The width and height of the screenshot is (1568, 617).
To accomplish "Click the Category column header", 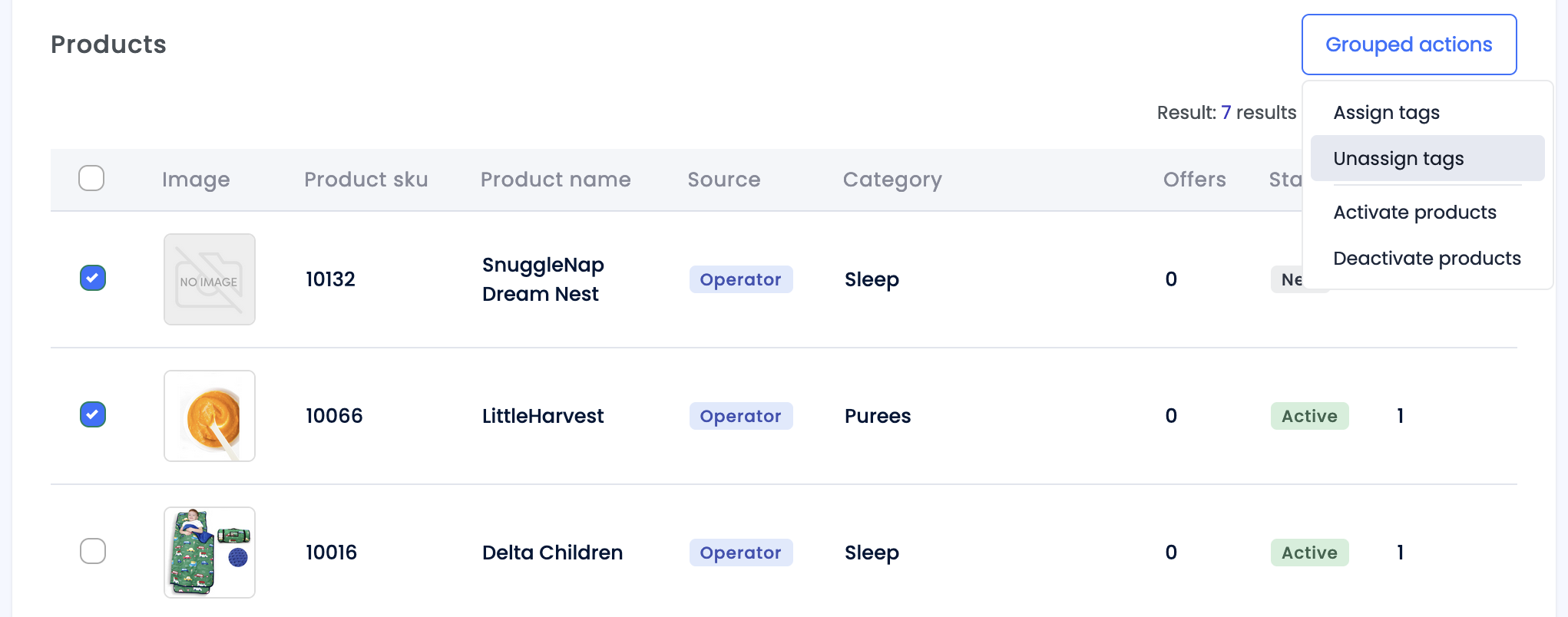I will coord(892,179).
